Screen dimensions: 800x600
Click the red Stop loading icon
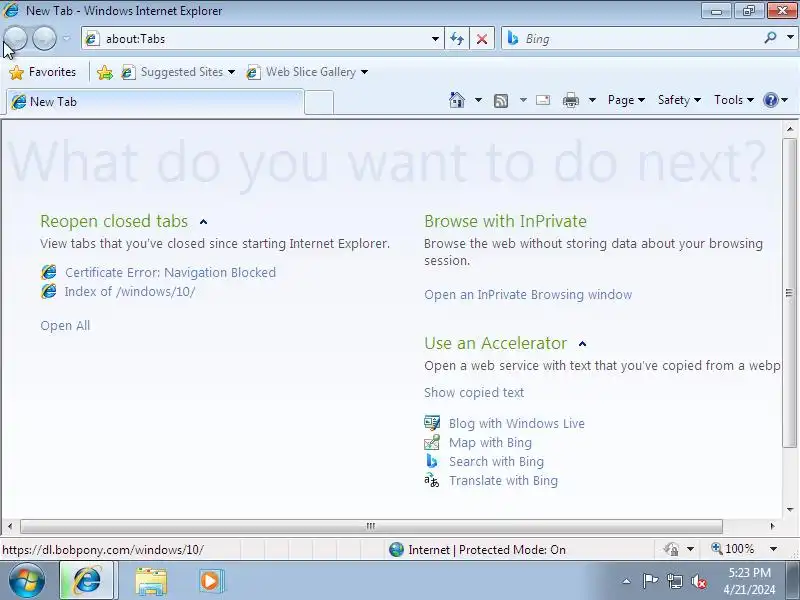pos(481,39)
